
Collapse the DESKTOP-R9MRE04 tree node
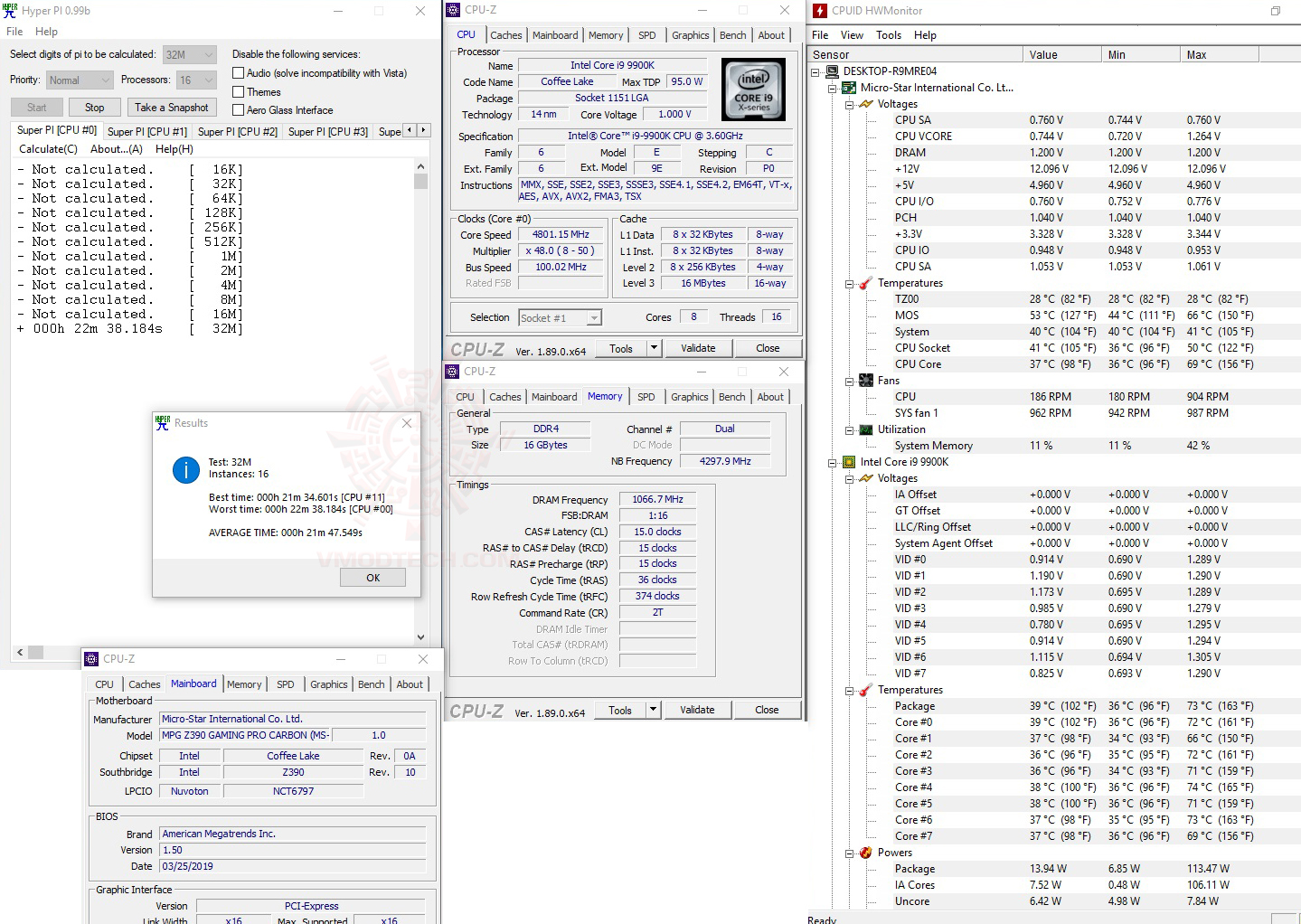815,71
